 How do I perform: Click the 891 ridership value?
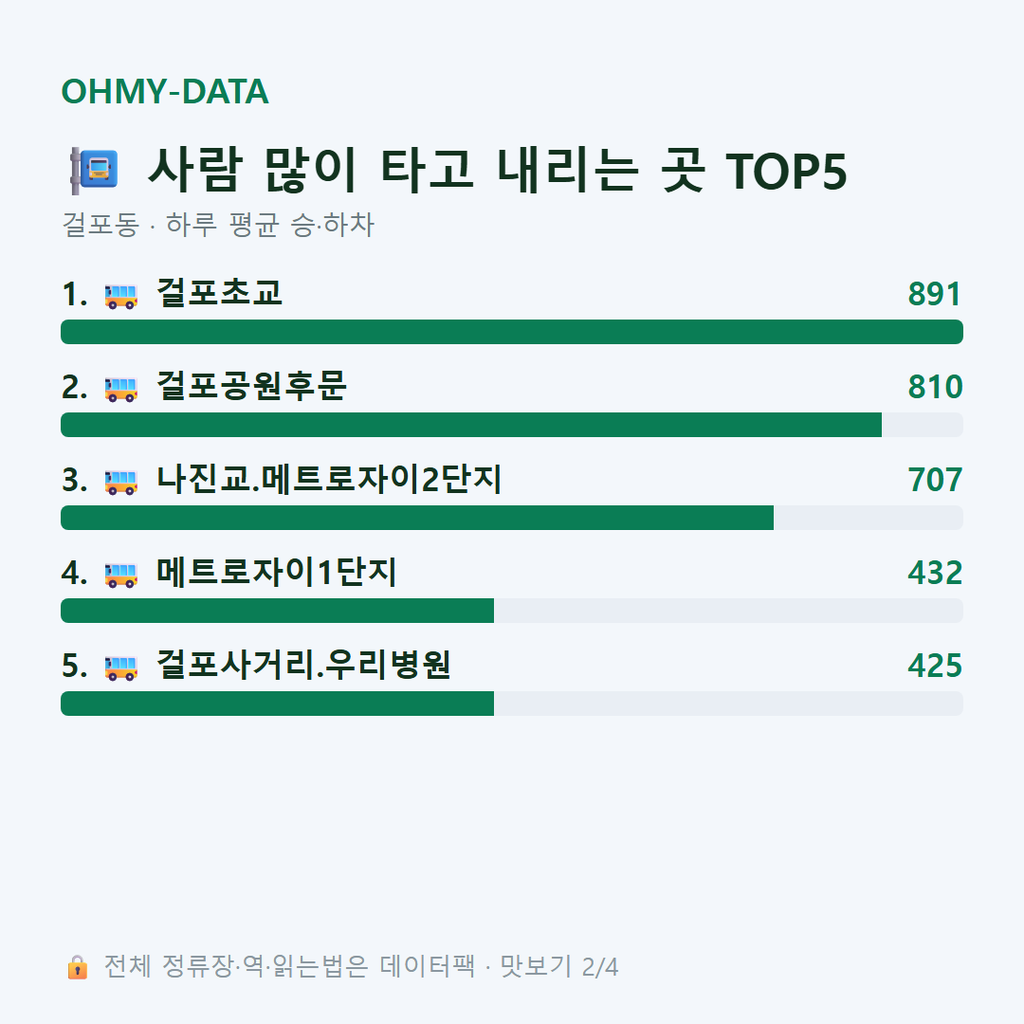coord(935,294)
